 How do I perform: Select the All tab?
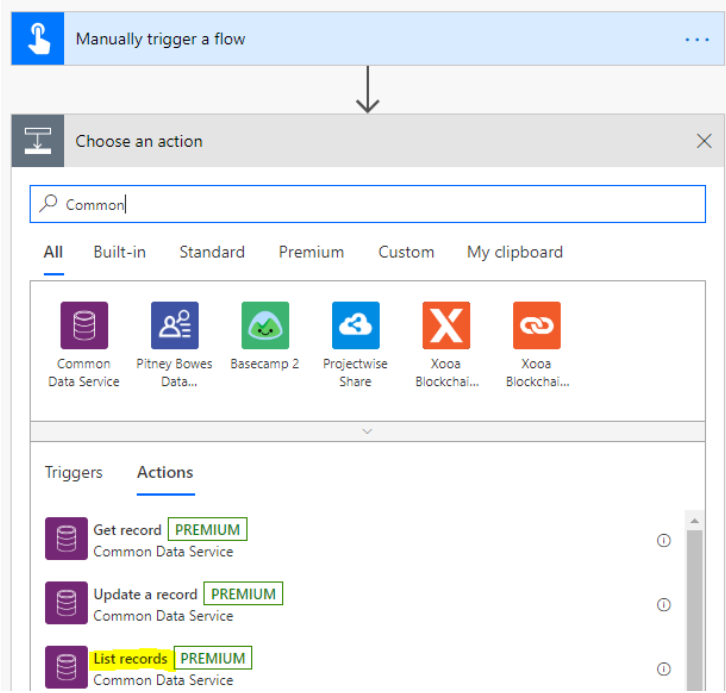click(x=53, y=252)
